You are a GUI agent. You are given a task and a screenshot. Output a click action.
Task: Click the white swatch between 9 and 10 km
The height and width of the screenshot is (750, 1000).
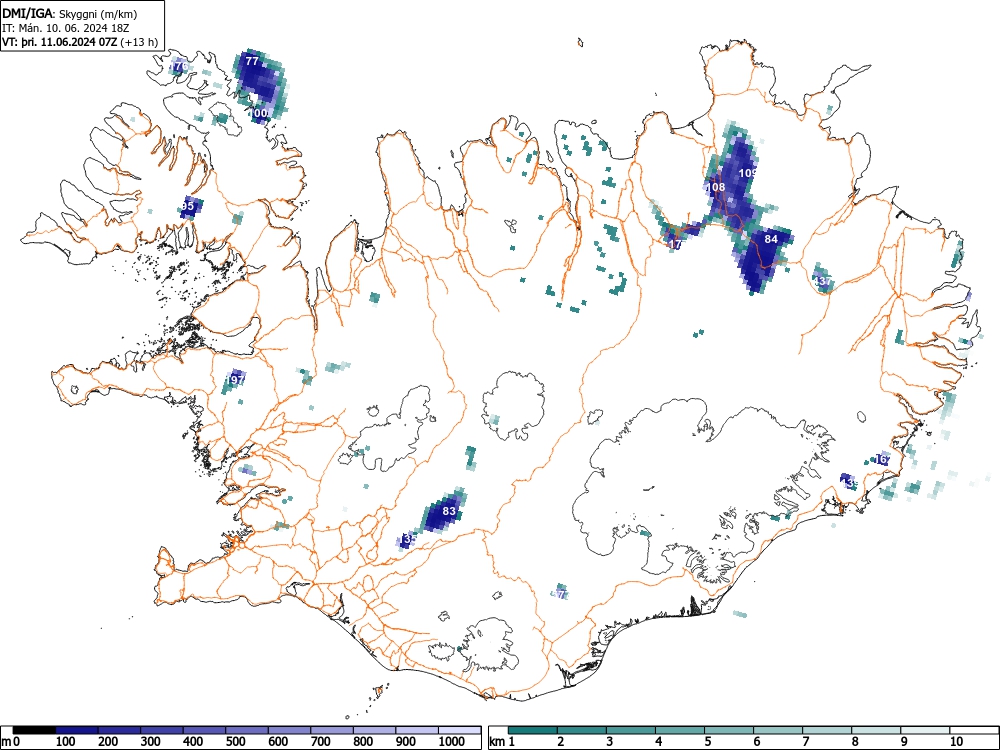coord(925,730)
